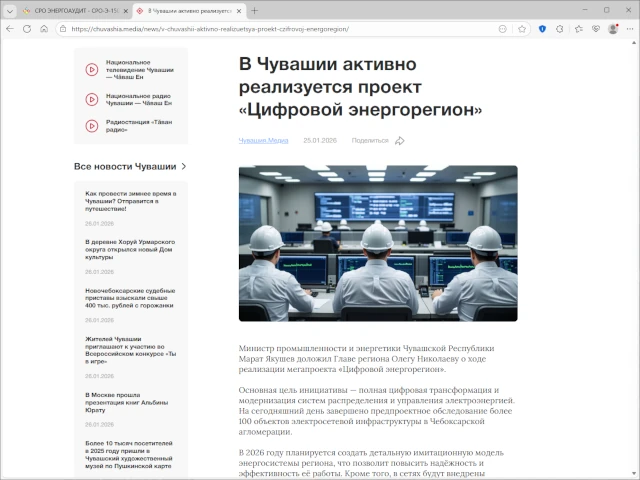Click the reader emoji icon in the address bar
640x480 pixels.
pos(503,29)
